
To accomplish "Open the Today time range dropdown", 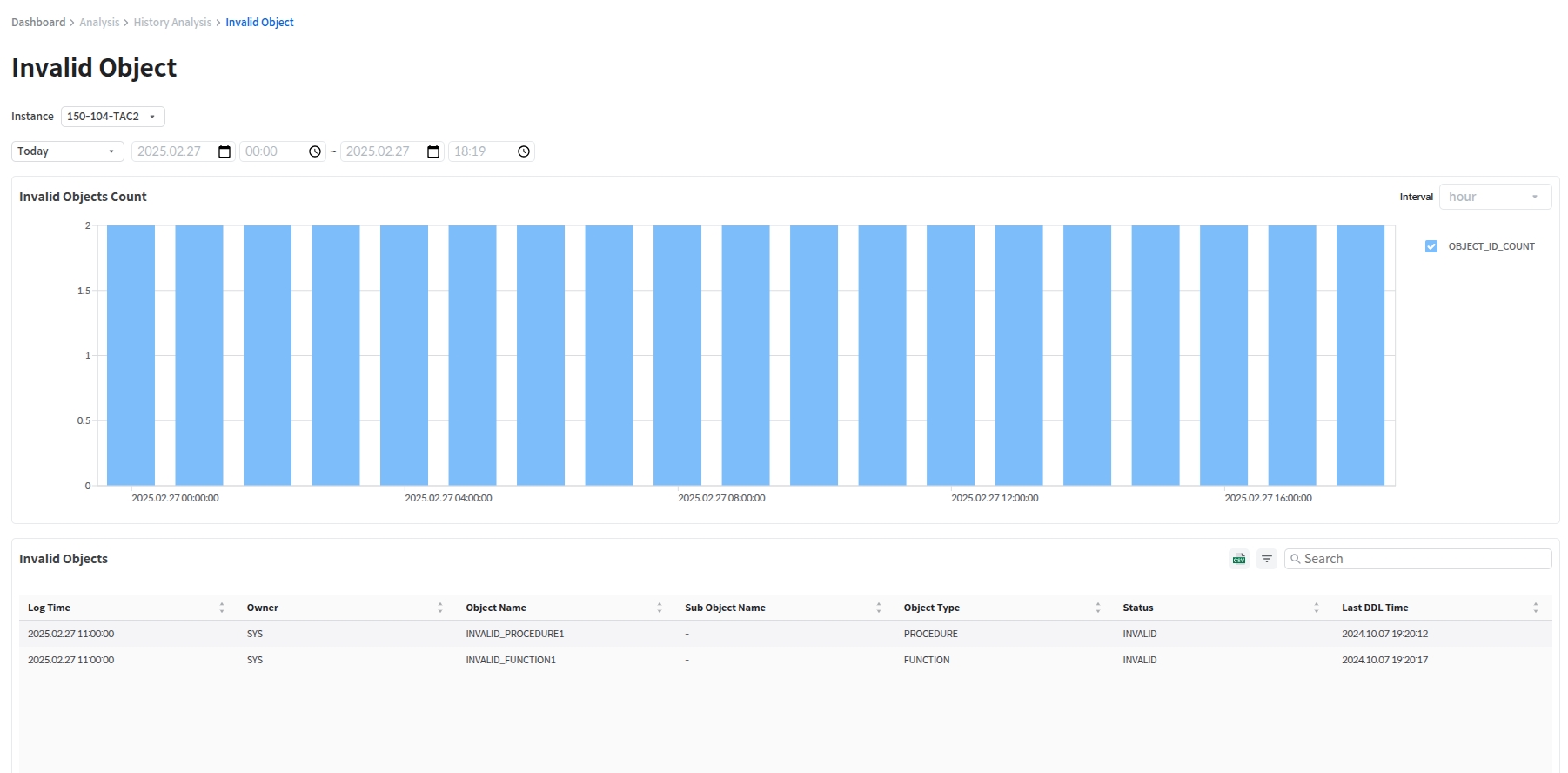I will click(x=67, y=151).
